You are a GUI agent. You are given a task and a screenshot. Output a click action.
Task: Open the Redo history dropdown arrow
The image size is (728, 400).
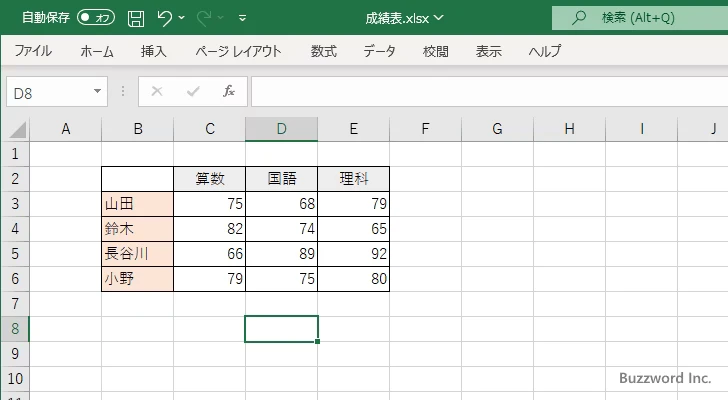pos(221,18)
